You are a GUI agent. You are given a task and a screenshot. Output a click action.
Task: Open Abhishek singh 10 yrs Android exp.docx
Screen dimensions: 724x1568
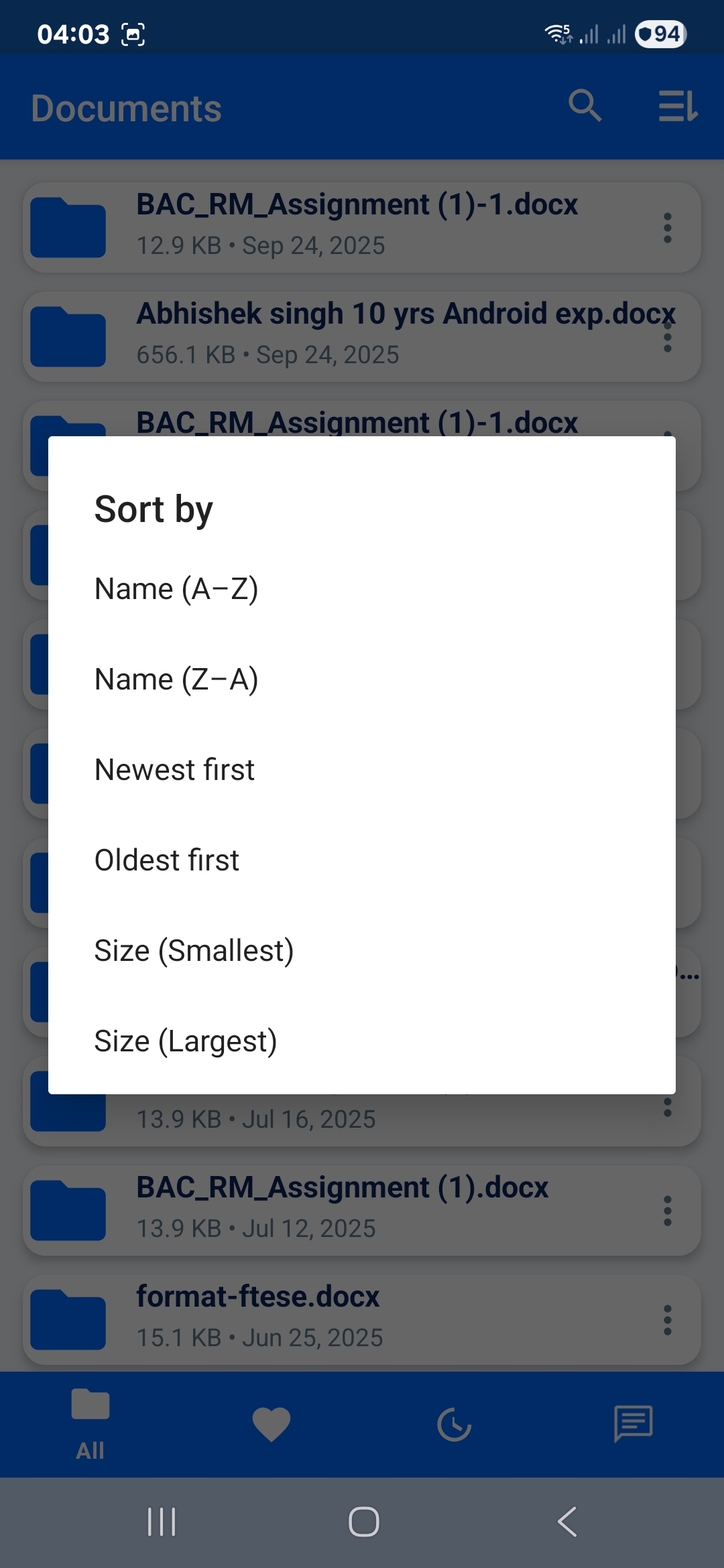[x=362, y=336]
